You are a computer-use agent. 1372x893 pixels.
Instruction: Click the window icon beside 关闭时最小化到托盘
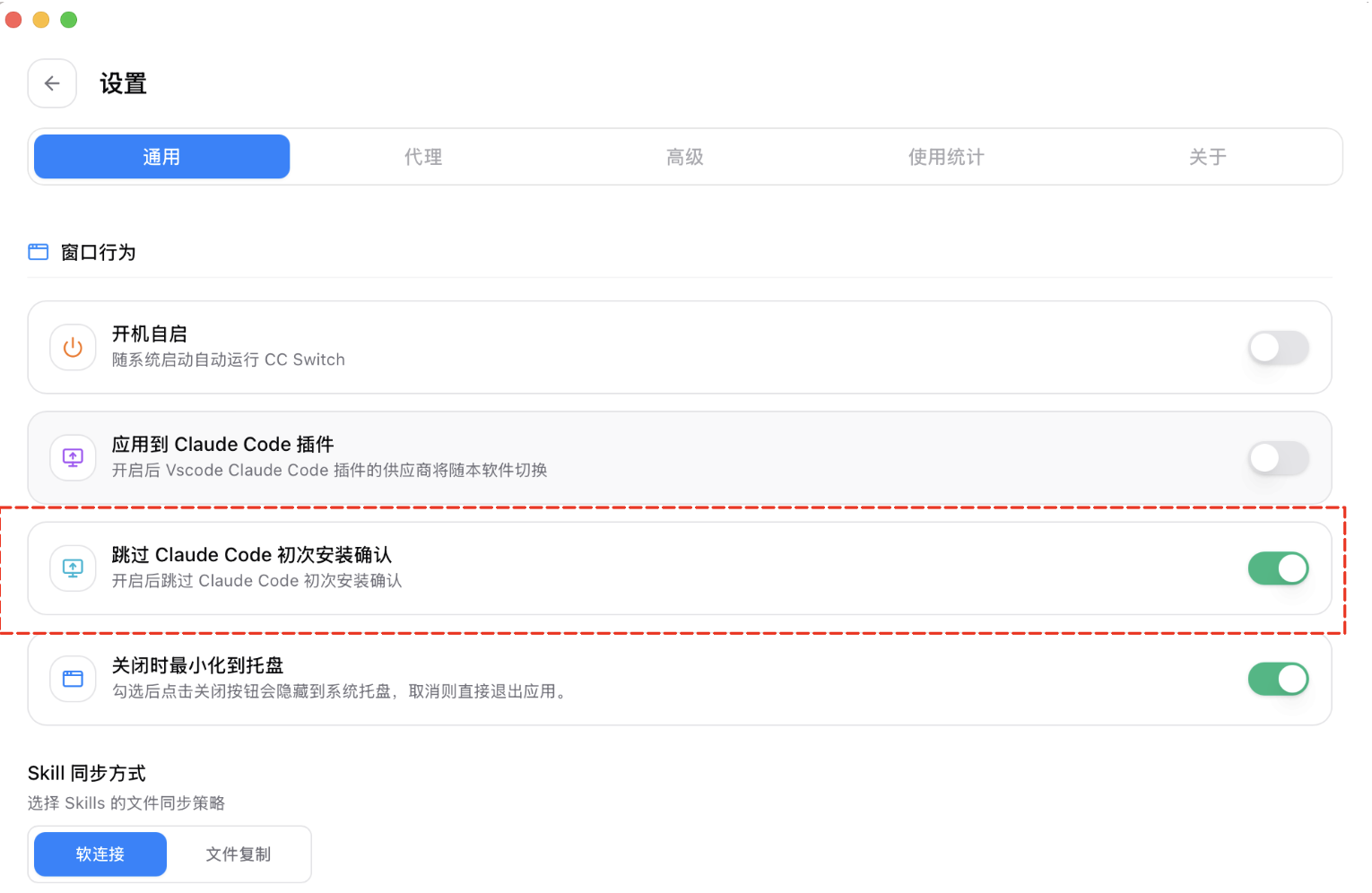click(73, 679)
